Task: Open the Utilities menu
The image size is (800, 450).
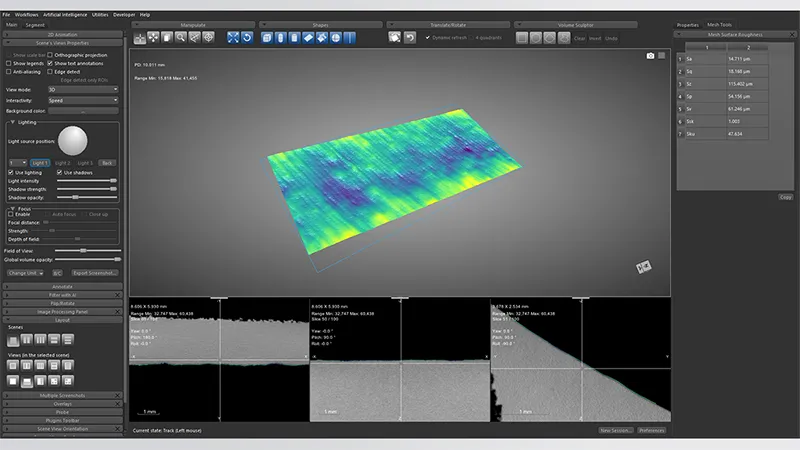Action: [x=100, y=15]
